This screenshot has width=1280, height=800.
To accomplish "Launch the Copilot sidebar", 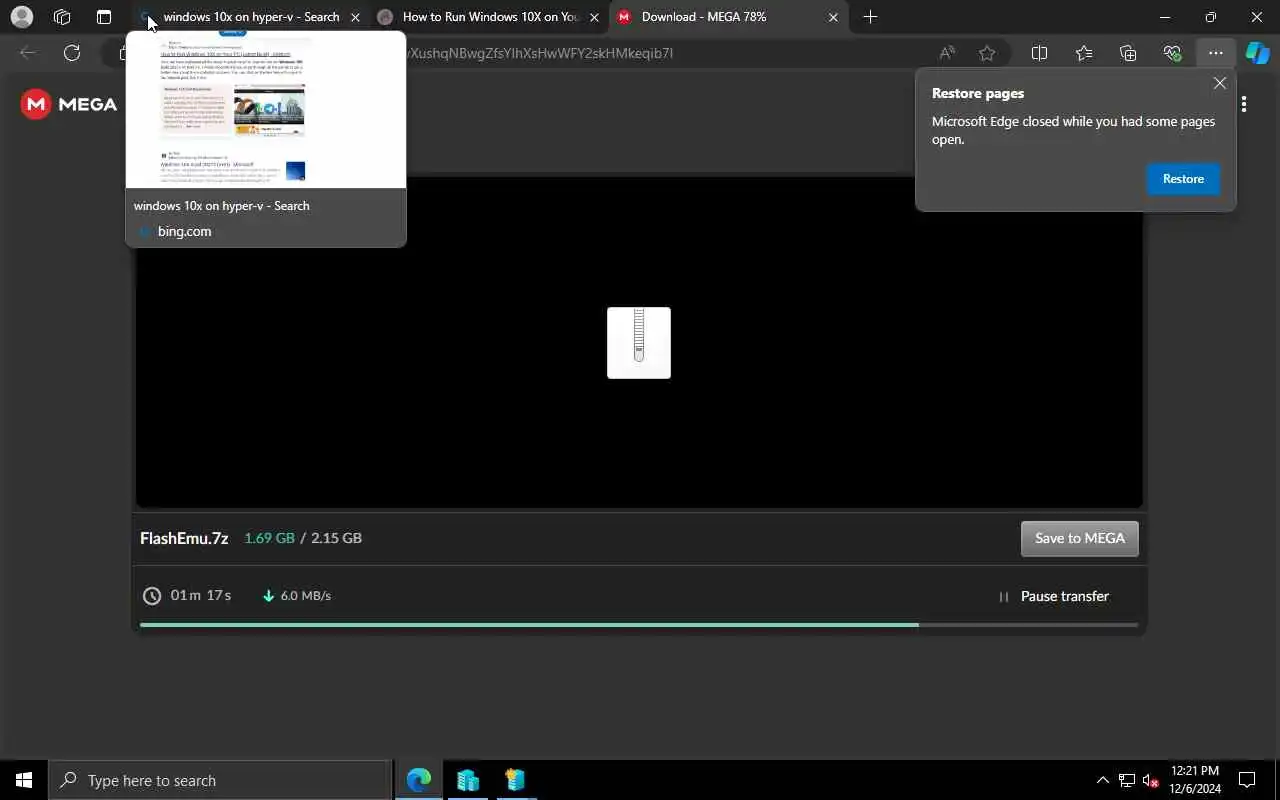I will click(x=1257, y=53).
